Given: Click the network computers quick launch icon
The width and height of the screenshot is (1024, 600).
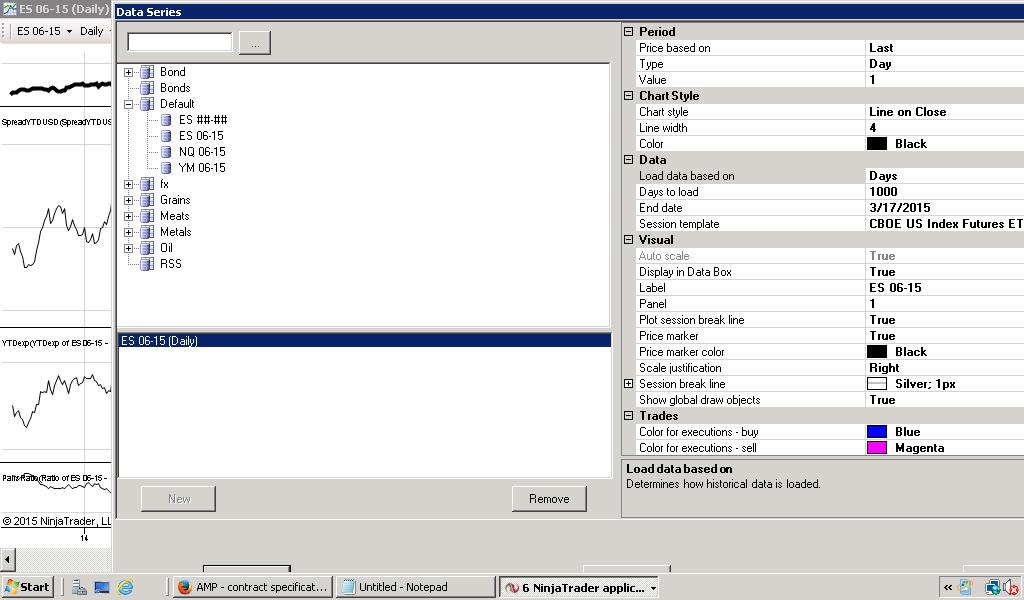Looking at the screenshot, I should click(79, 587).
